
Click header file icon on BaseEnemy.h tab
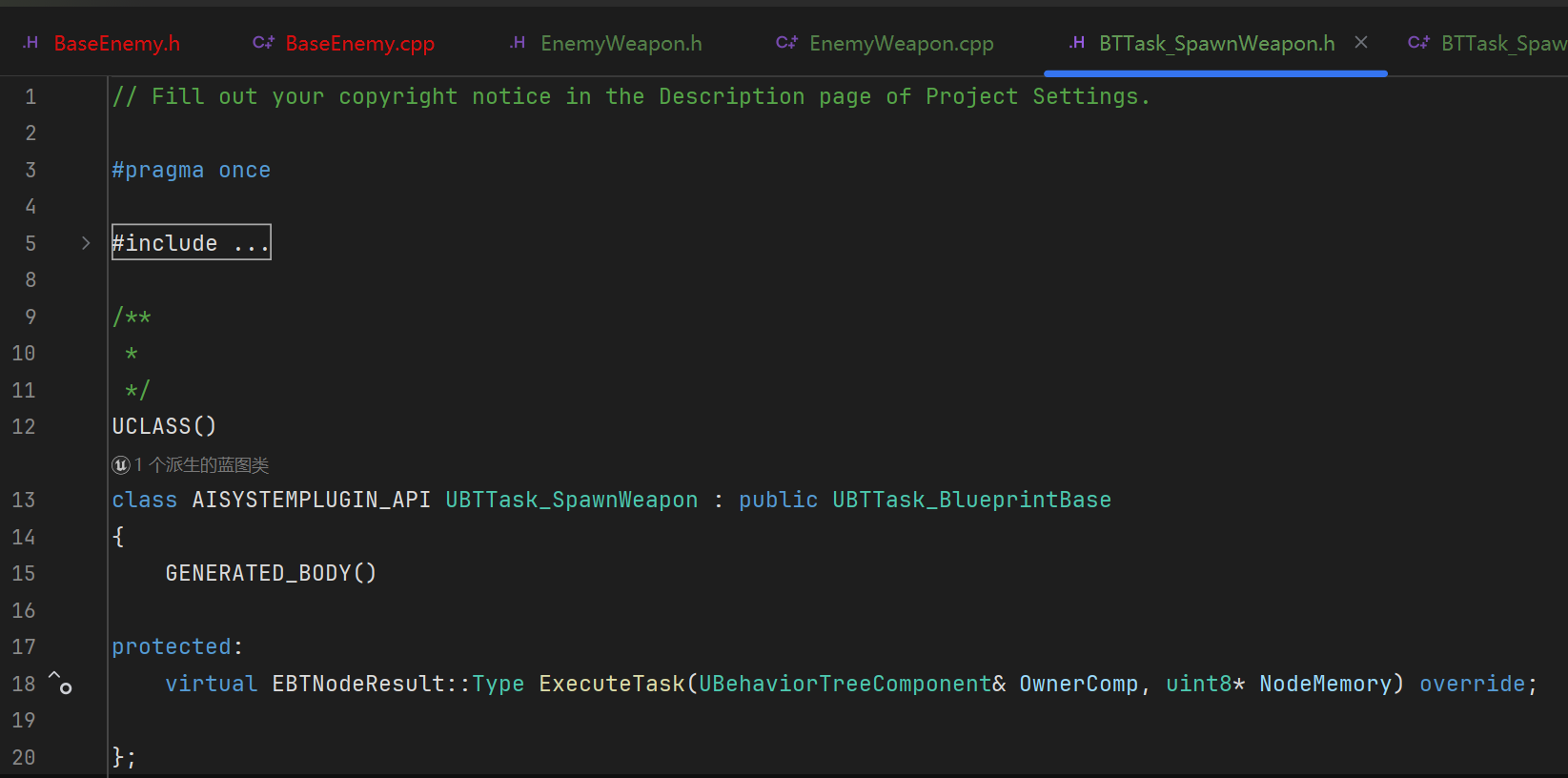(x=31, y=43)
